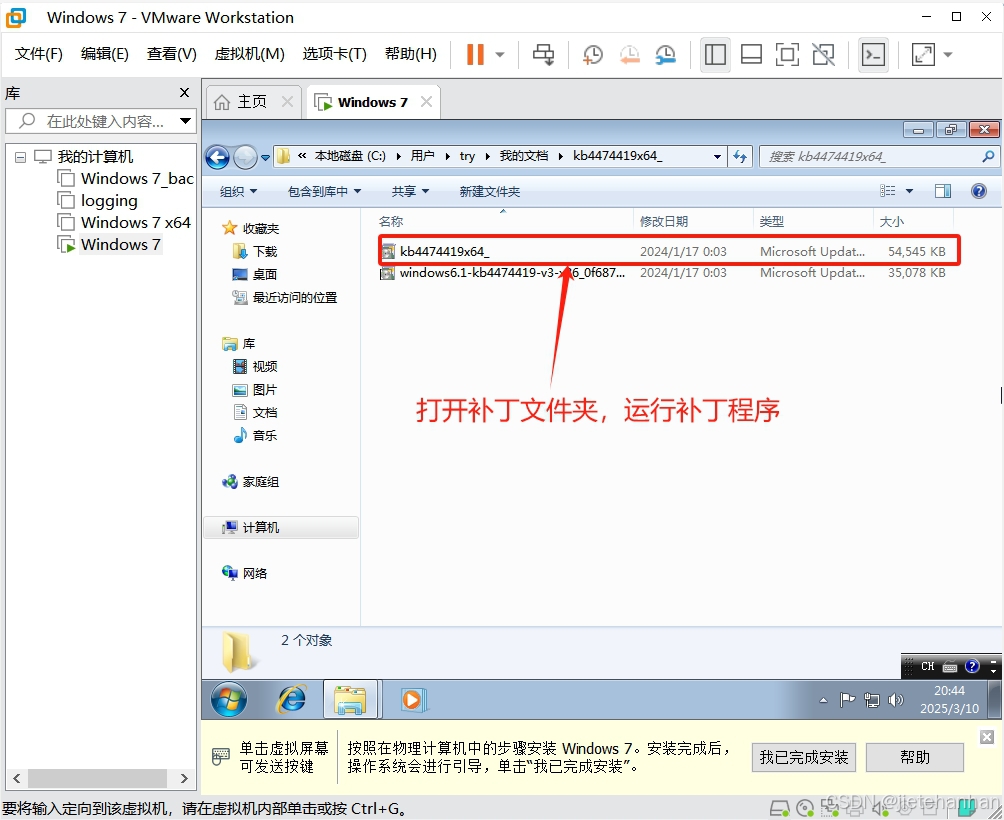Toggle the library sidebar view

[715, 54]
